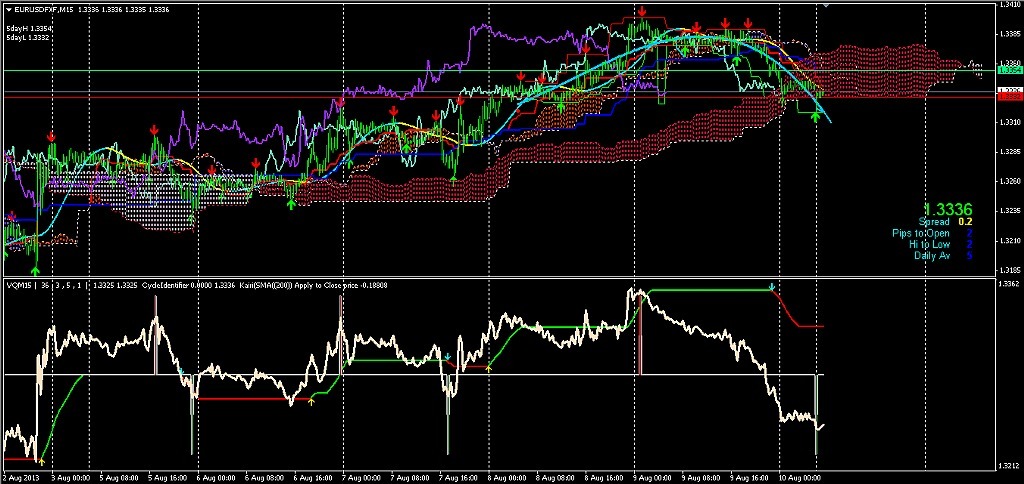Click the 1.3410 label on price scale
1024x484 pixels.
[1009, 5]
